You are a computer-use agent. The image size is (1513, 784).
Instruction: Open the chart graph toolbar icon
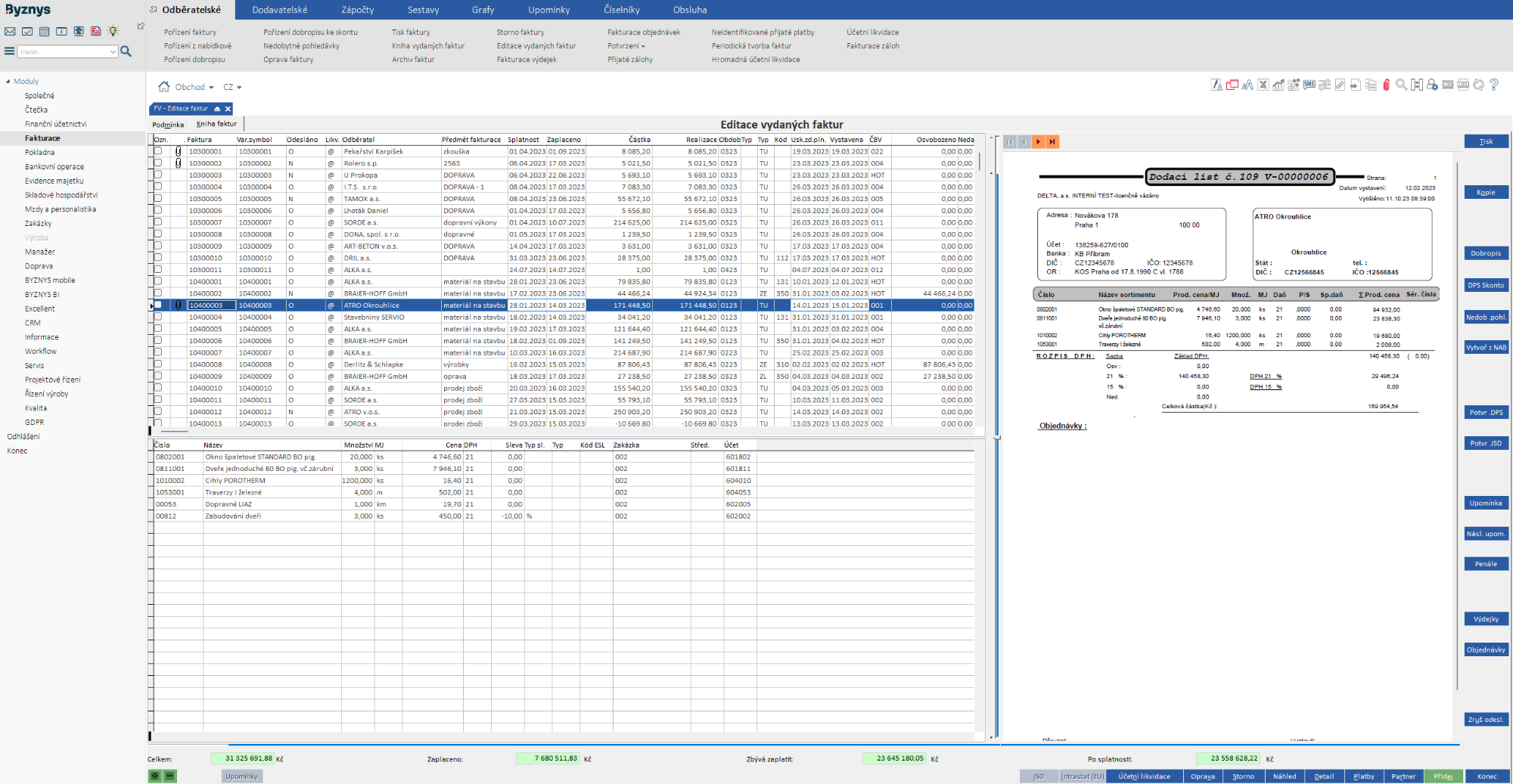1278,85
